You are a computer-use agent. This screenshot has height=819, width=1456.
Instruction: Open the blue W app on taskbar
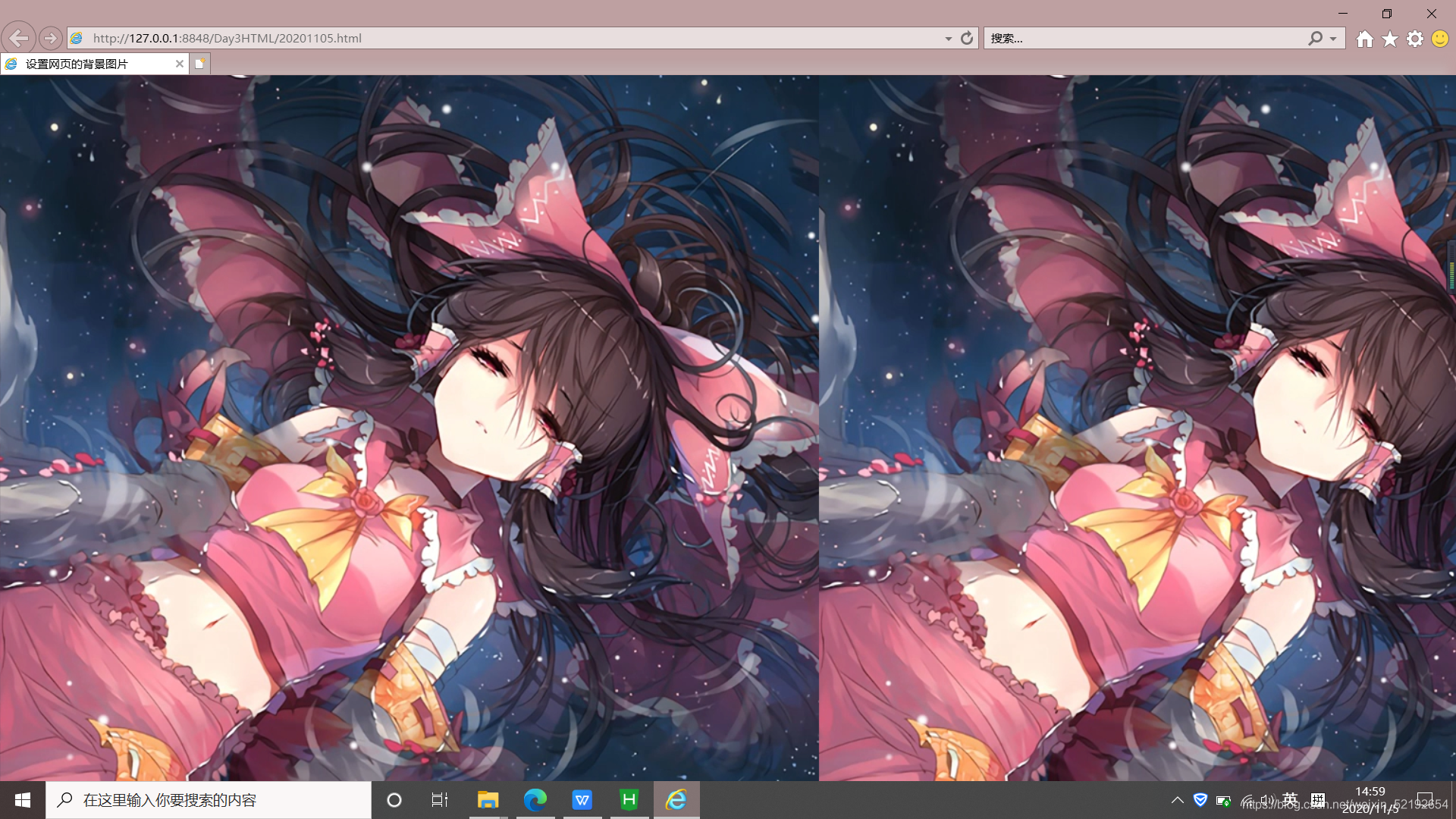click(582, 800)
